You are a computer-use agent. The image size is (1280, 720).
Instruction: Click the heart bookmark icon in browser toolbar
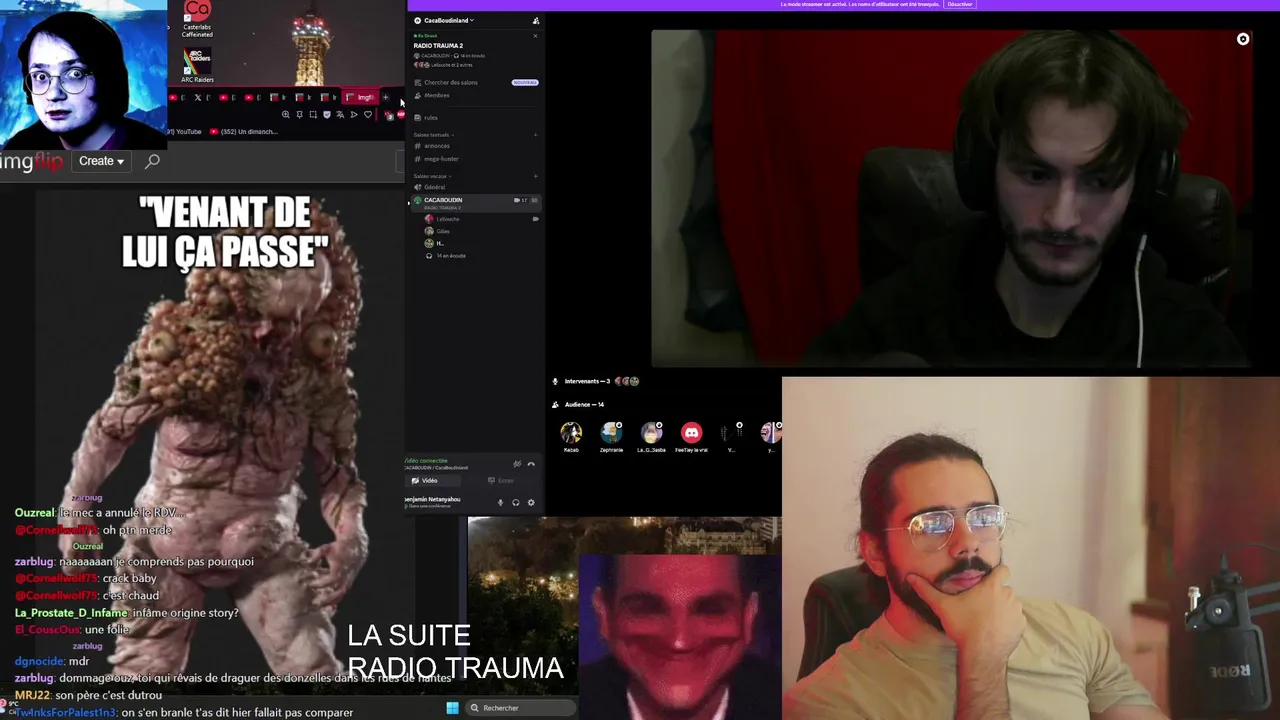[x=367, y=115]
